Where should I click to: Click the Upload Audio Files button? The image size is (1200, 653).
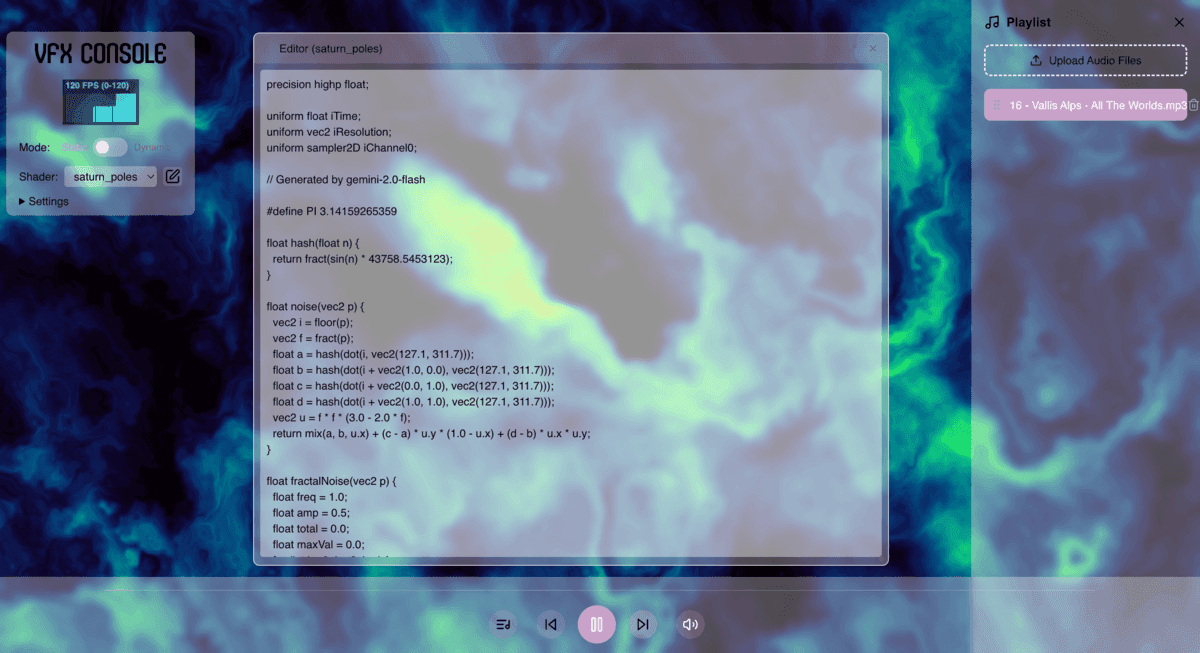pyautogui.click(x=1085, y=60)
